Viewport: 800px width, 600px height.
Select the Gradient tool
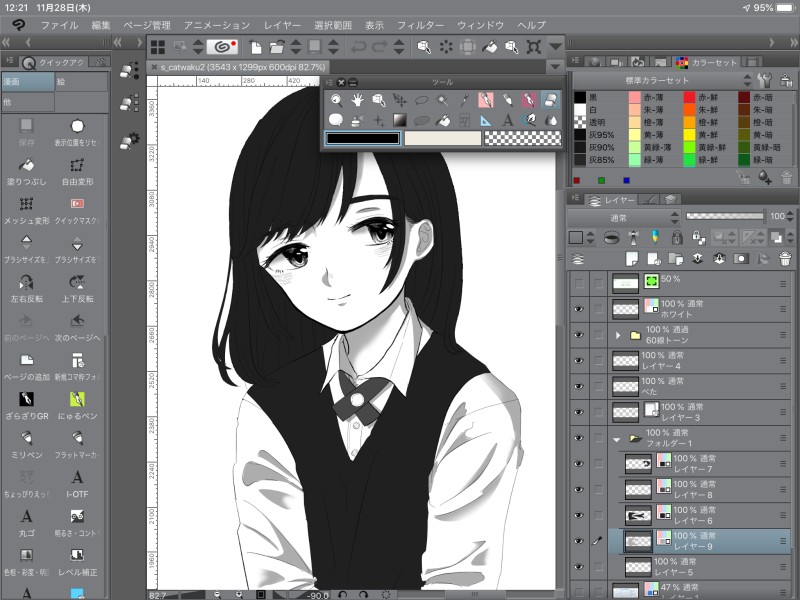click(400, 120)
